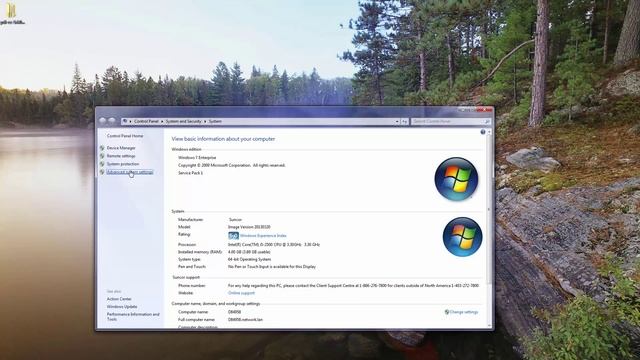Select the folder icon on the desktop

pyautogui.click(x=11, y=10)
